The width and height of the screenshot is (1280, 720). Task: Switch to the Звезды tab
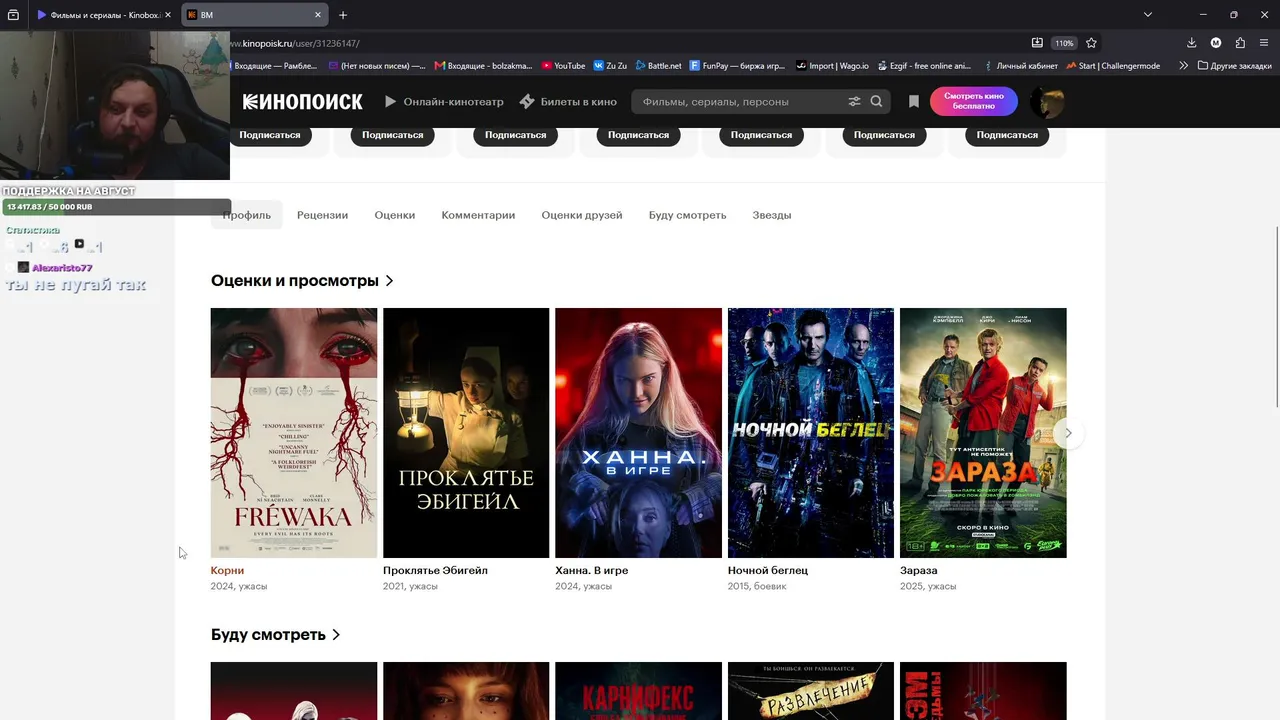point(772,215)
